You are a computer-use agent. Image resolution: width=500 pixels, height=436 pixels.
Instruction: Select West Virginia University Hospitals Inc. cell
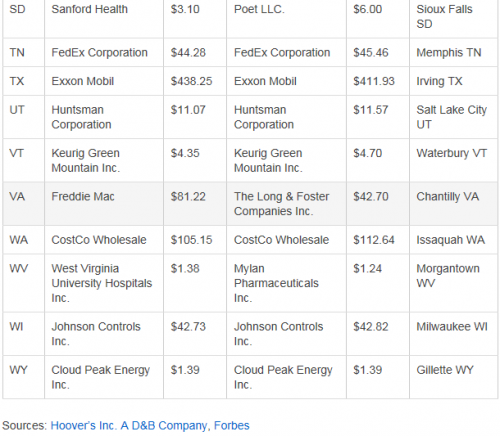[x=104, y=283]
